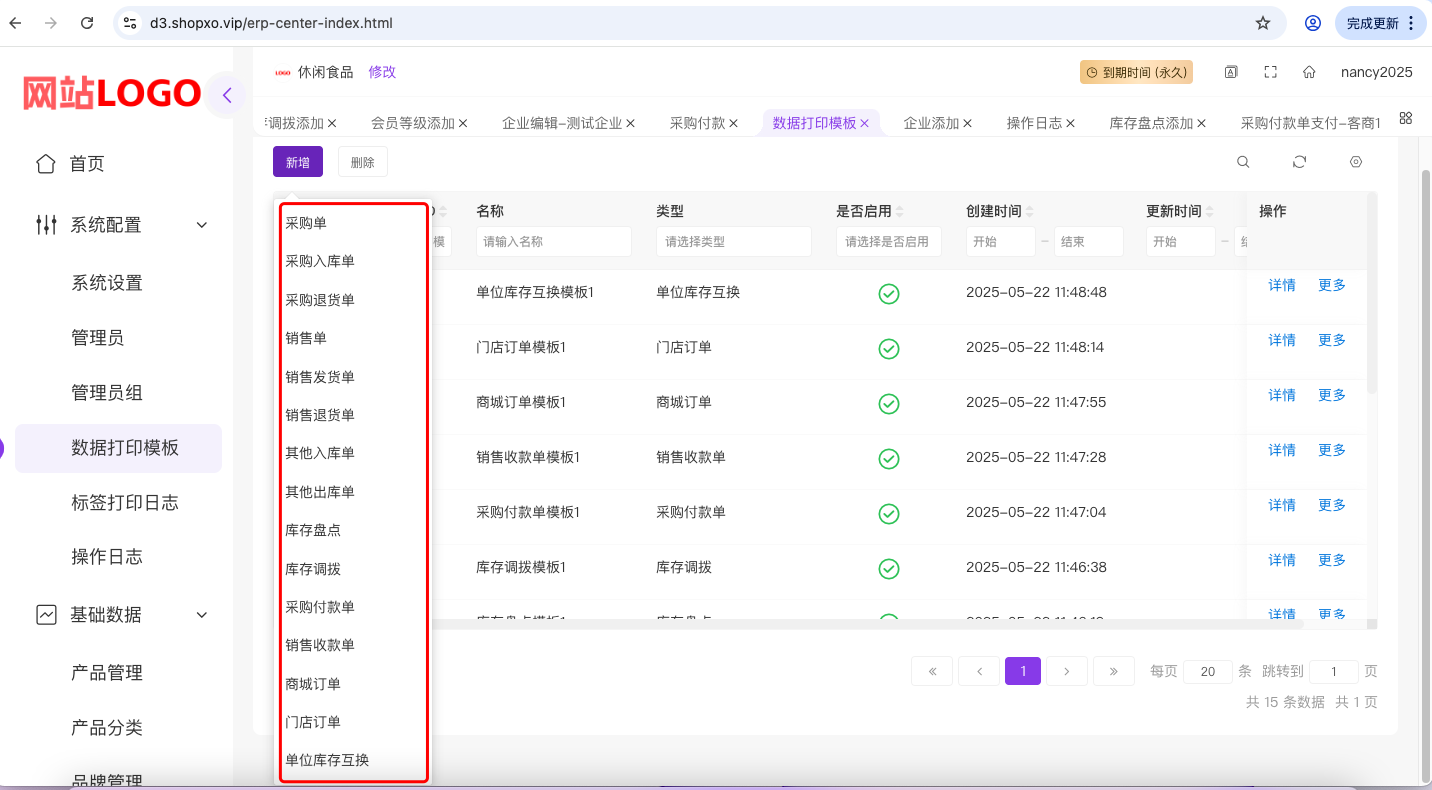
Task: Collapse the sidebar with the purple chevron
Action: point(227,96)
